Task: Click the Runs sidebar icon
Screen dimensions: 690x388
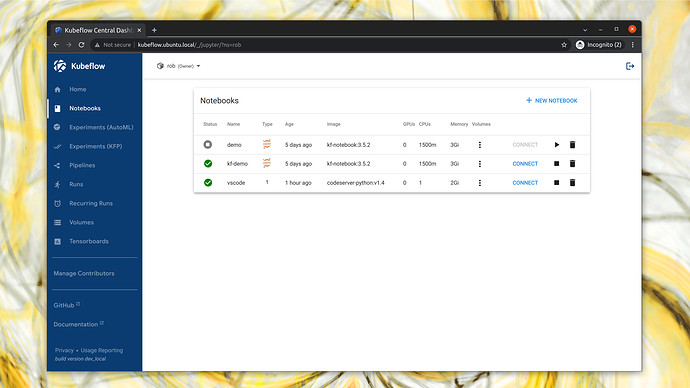Action: [57, 184]
